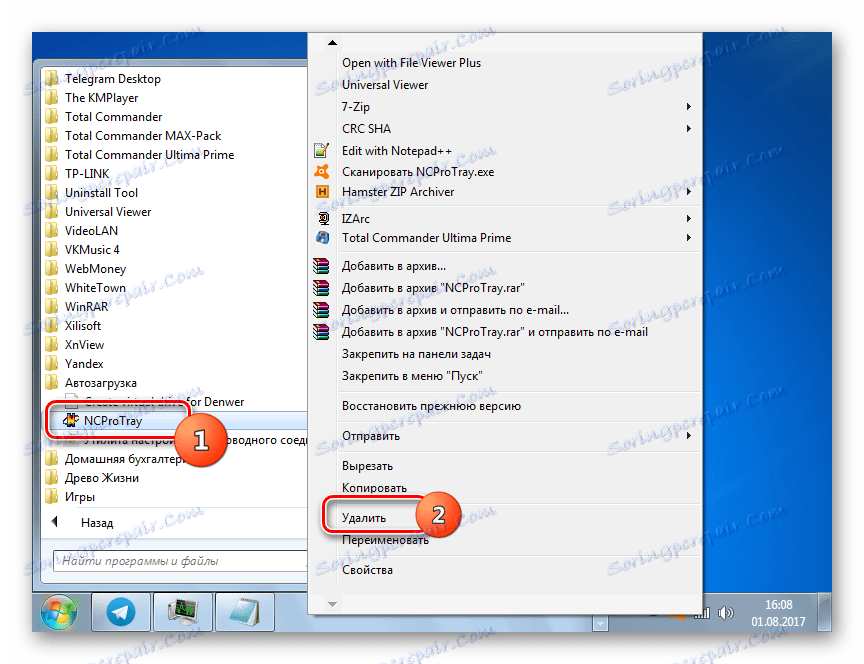Image resolution: width=864 pixels, height=664 pixels.
Task: Click the IZArc icon in the context menu
Action: tap(323, 218)
